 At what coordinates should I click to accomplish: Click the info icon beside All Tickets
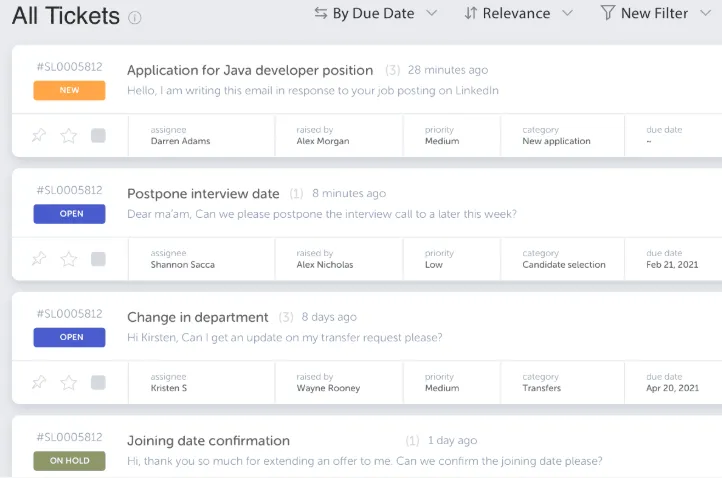134,18
